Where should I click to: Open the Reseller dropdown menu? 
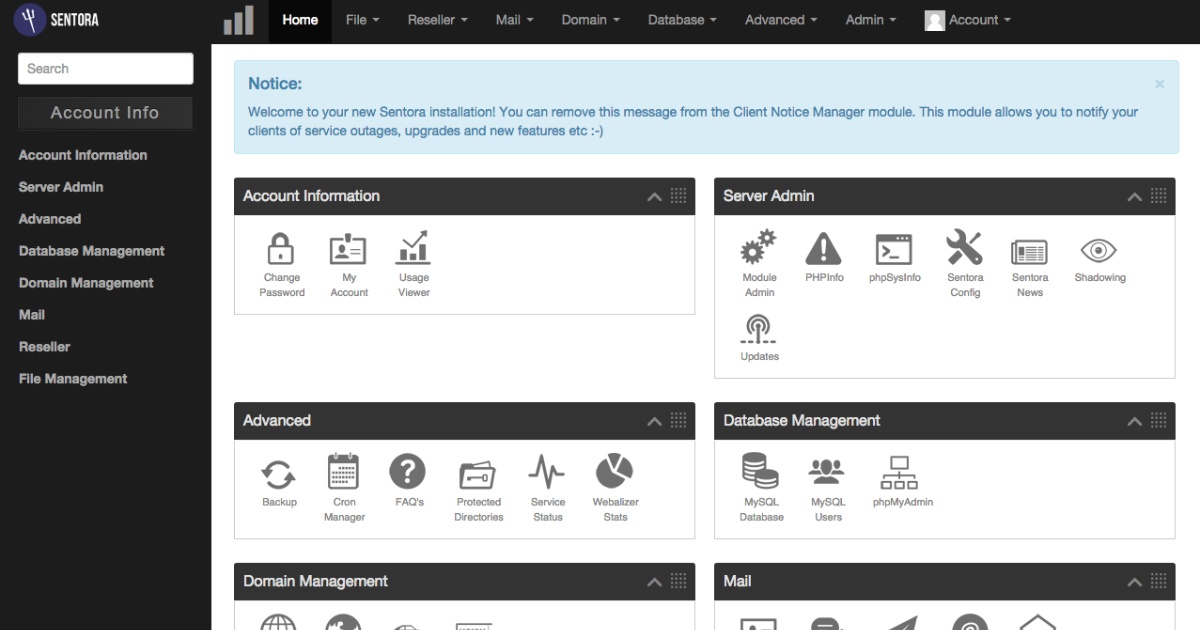[x=438, y=20]
